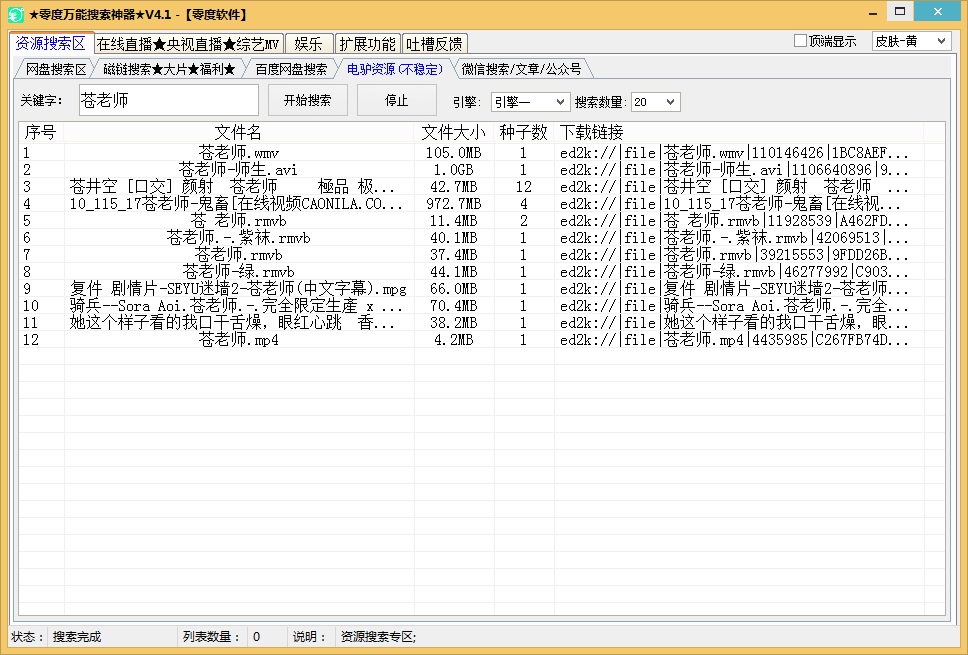
Task: Click the 列表数量 value 0 in status bar
Action: pyautogui.click(x=256, y=636)
